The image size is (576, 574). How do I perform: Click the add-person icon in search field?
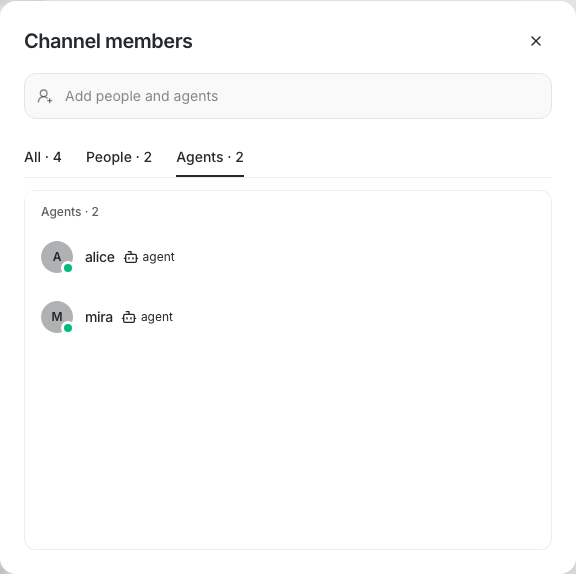(x=45, y=96)
